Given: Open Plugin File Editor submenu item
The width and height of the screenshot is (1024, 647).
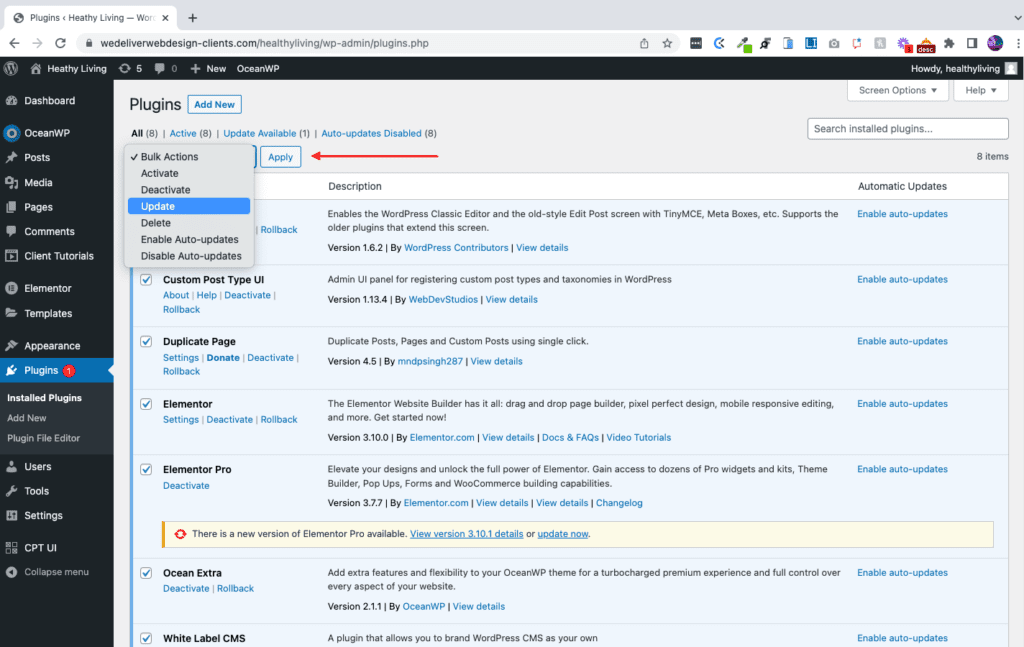Looking at the screenshot, I should pos(44,438).
